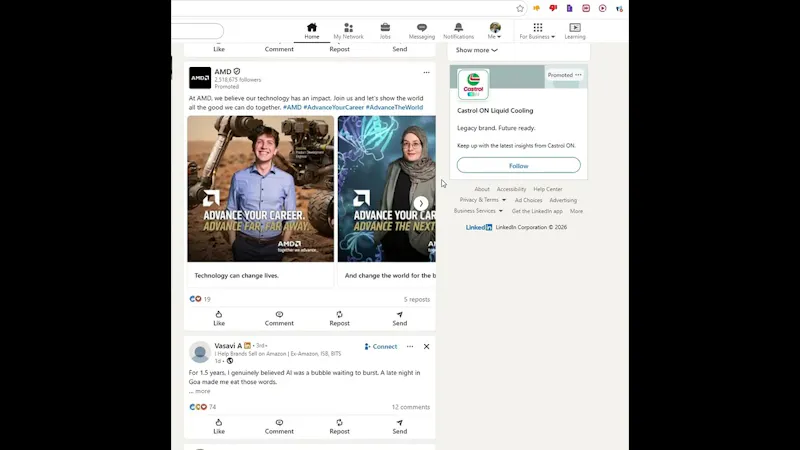The height and width of the screenshot is (450, 800).
Task: Send the partially visible top post
Action: [399, 48]
